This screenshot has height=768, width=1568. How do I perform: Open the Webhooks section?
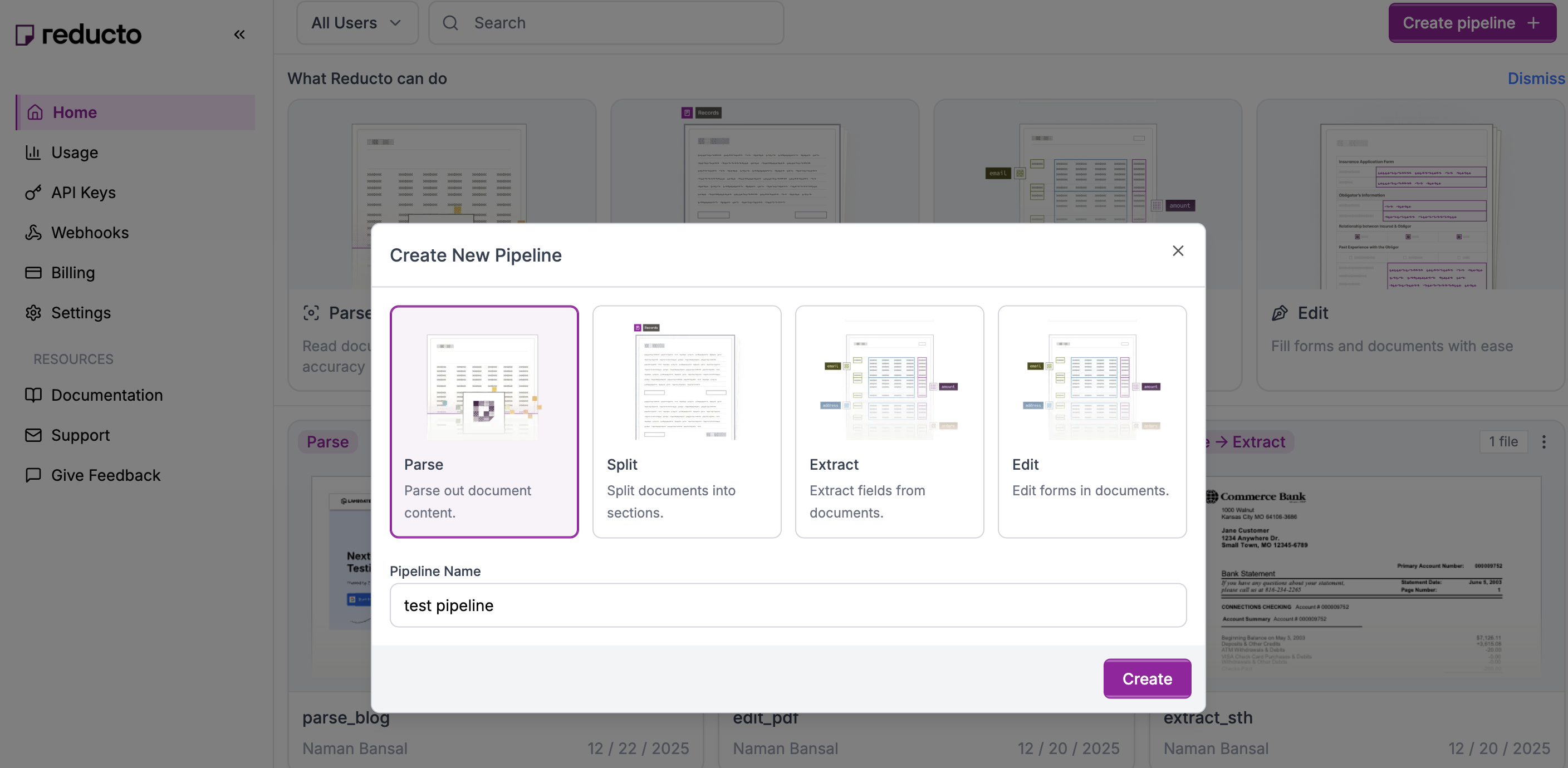pyautogui.click(x=90, y=233)
